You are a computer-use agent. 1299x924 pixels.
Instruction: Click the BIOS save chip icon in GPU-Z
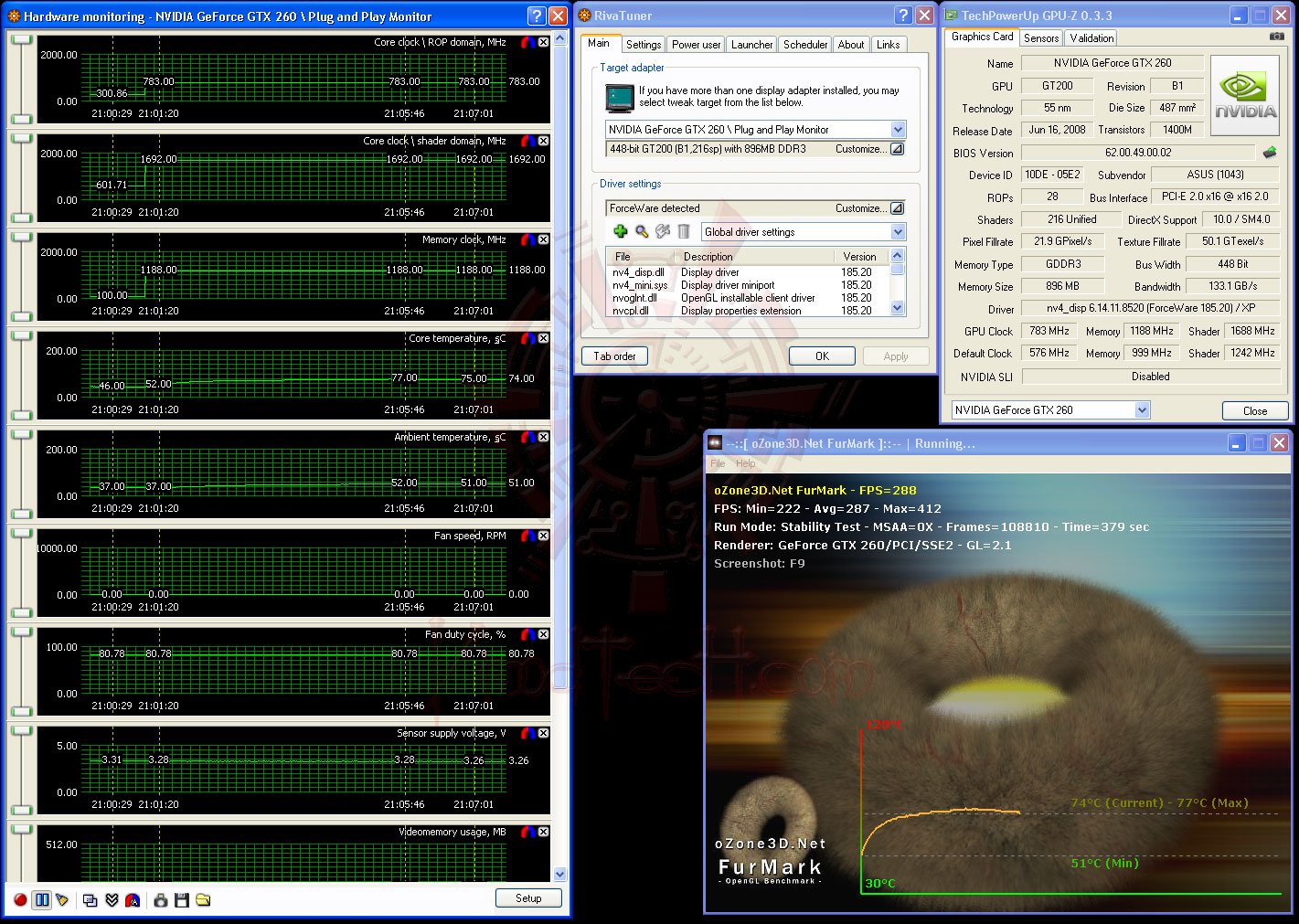(x=1269, y=153)
